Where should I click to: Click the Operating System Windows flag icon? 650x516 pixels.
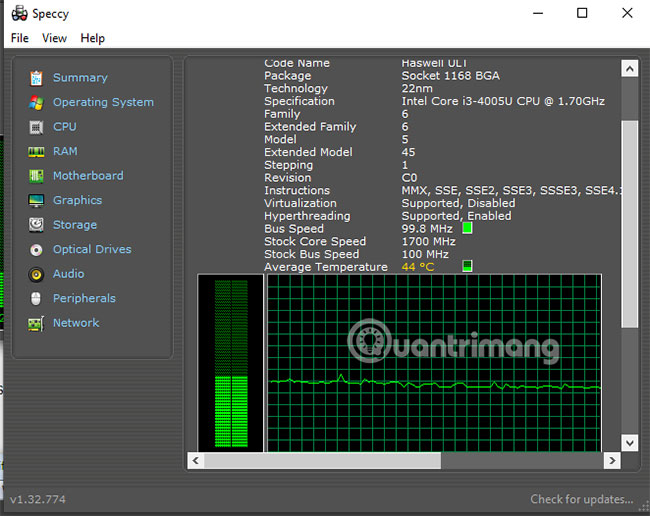coord(36,102)
